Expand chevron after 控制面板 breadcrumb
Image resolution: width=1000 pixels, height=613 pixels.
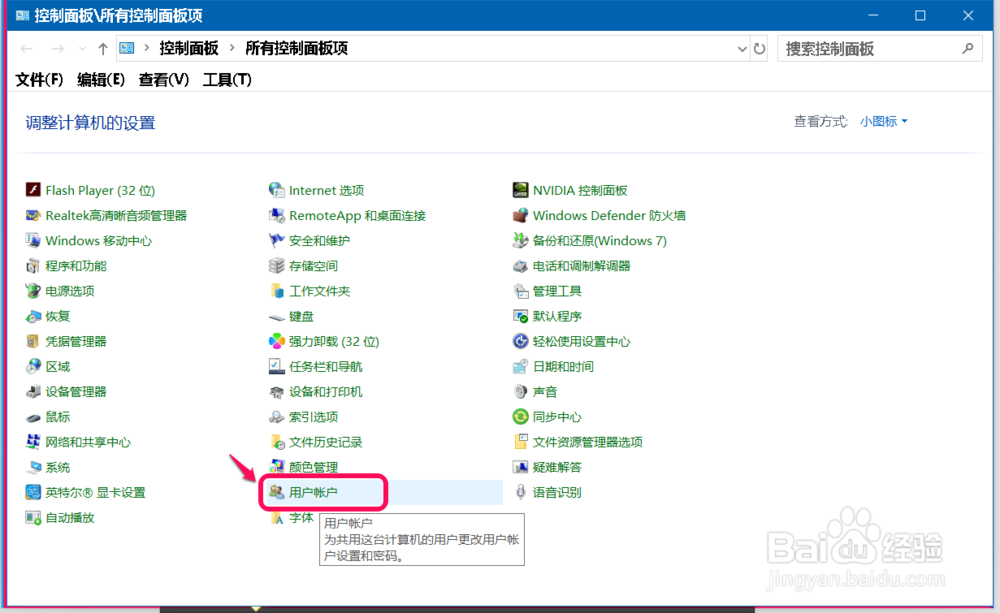pyautogui.click(x=232, y=48)
